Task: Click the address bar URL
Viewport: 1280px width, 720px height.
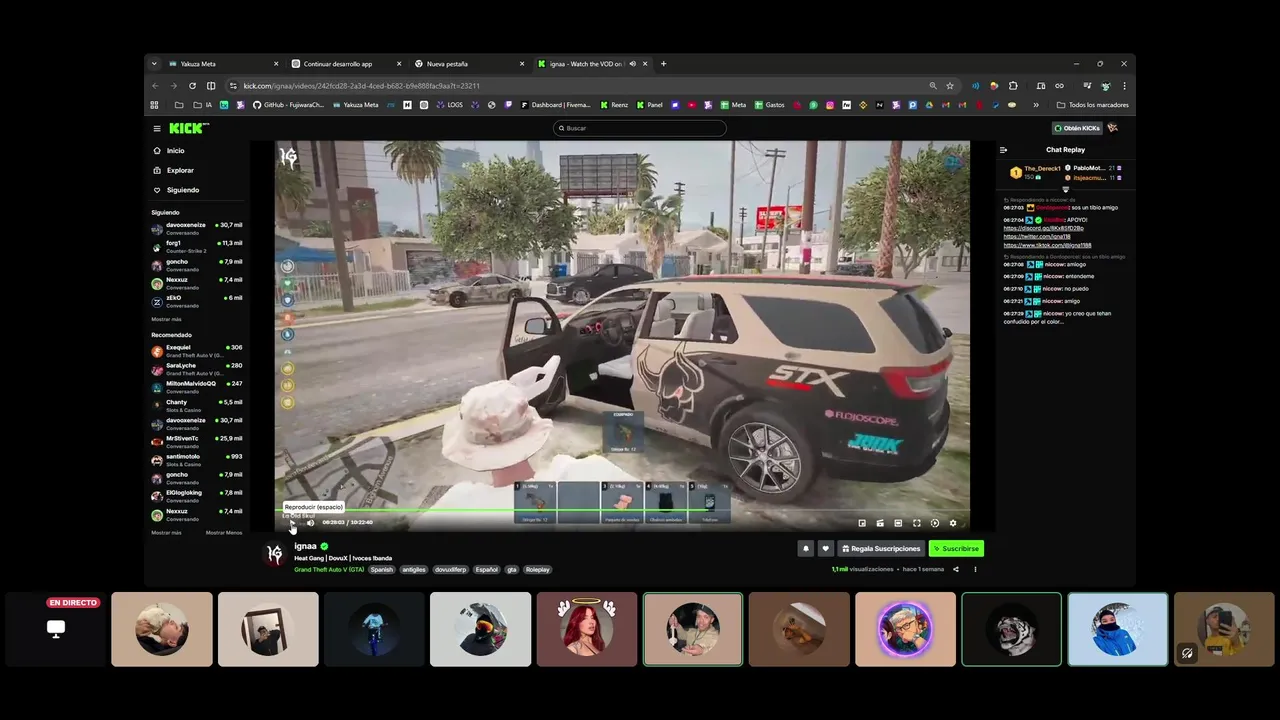Action: point(361,86)
